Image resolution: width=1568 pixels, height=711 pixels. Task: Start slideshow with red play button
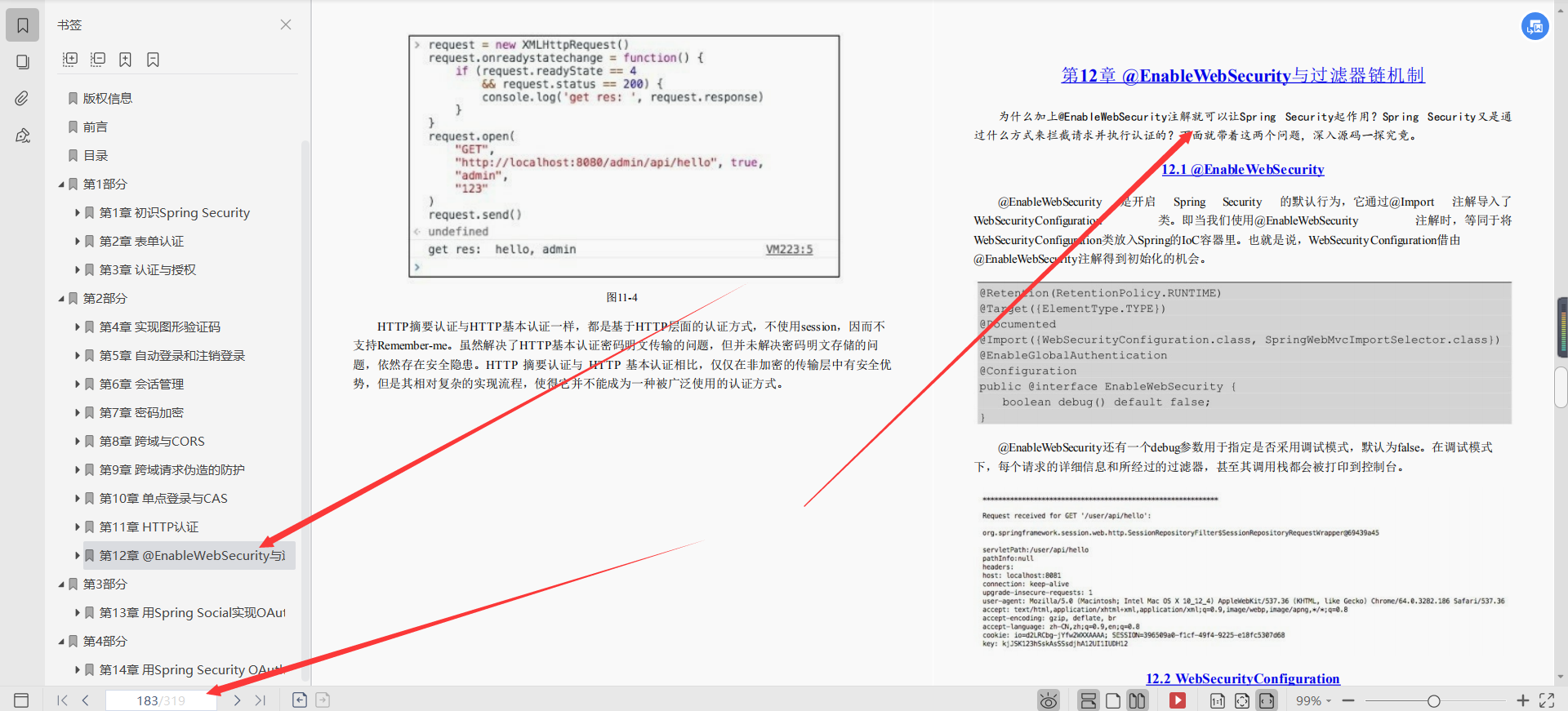[x=1177, y=700]
